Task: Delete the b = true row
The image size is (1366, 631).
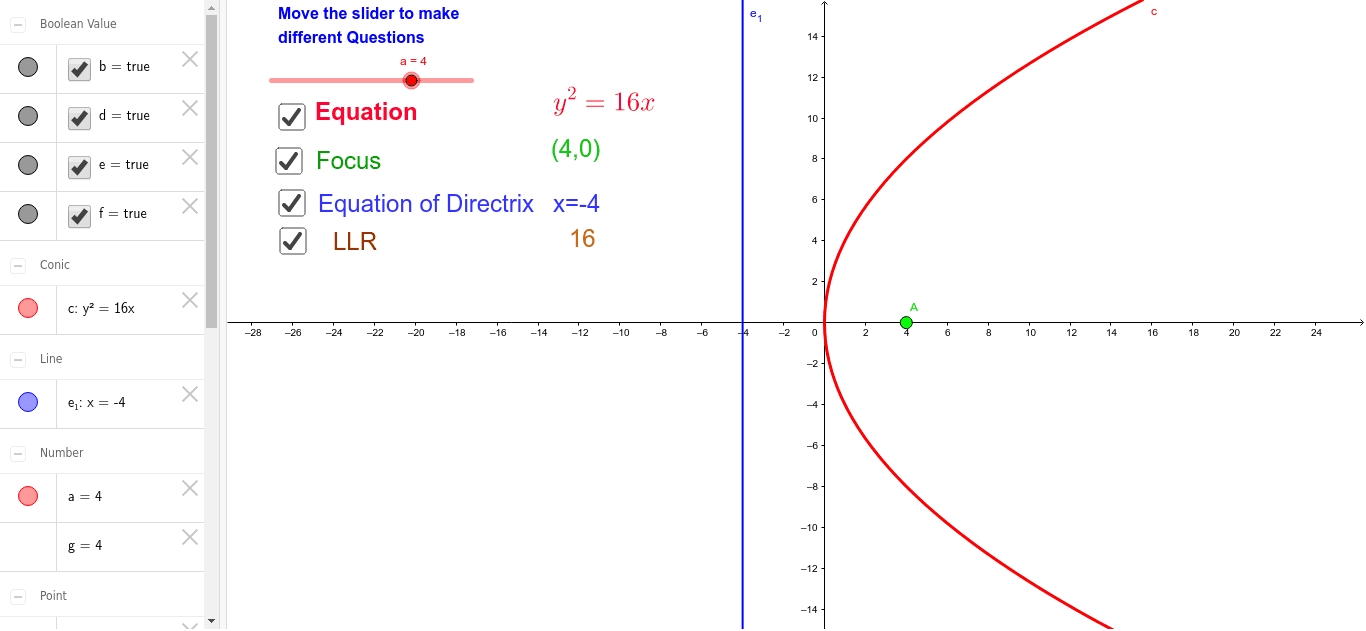Action: tap(190, 59)
